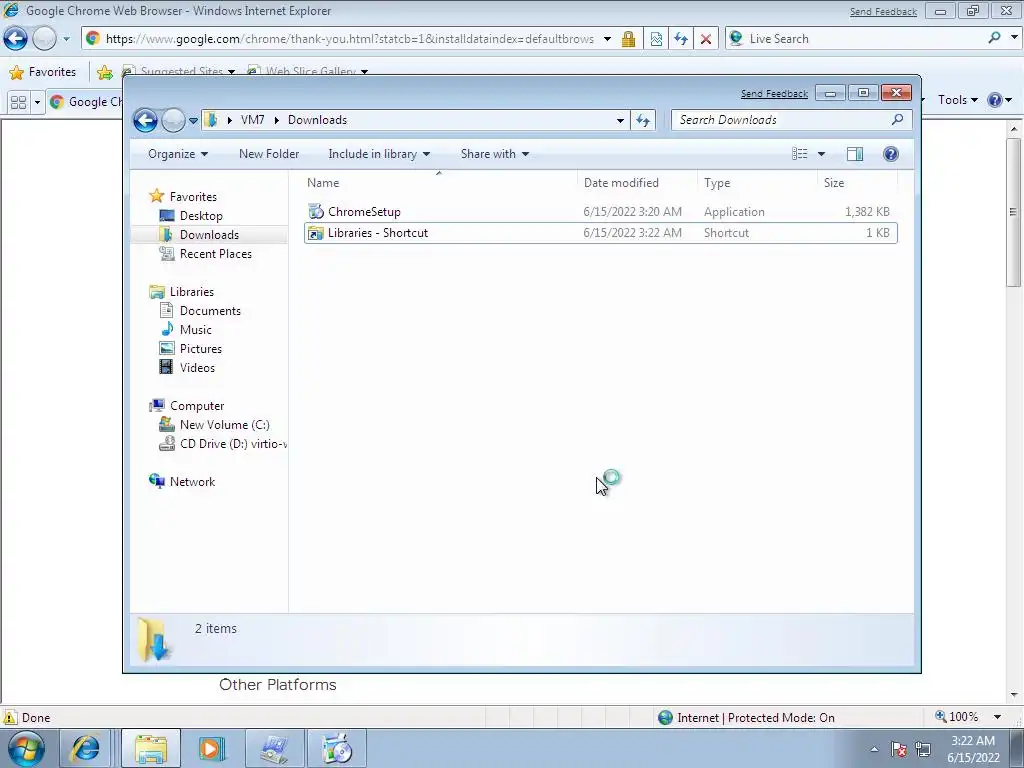Change the view with the views icon
The image size is (1024, 768).
[799, 154]
